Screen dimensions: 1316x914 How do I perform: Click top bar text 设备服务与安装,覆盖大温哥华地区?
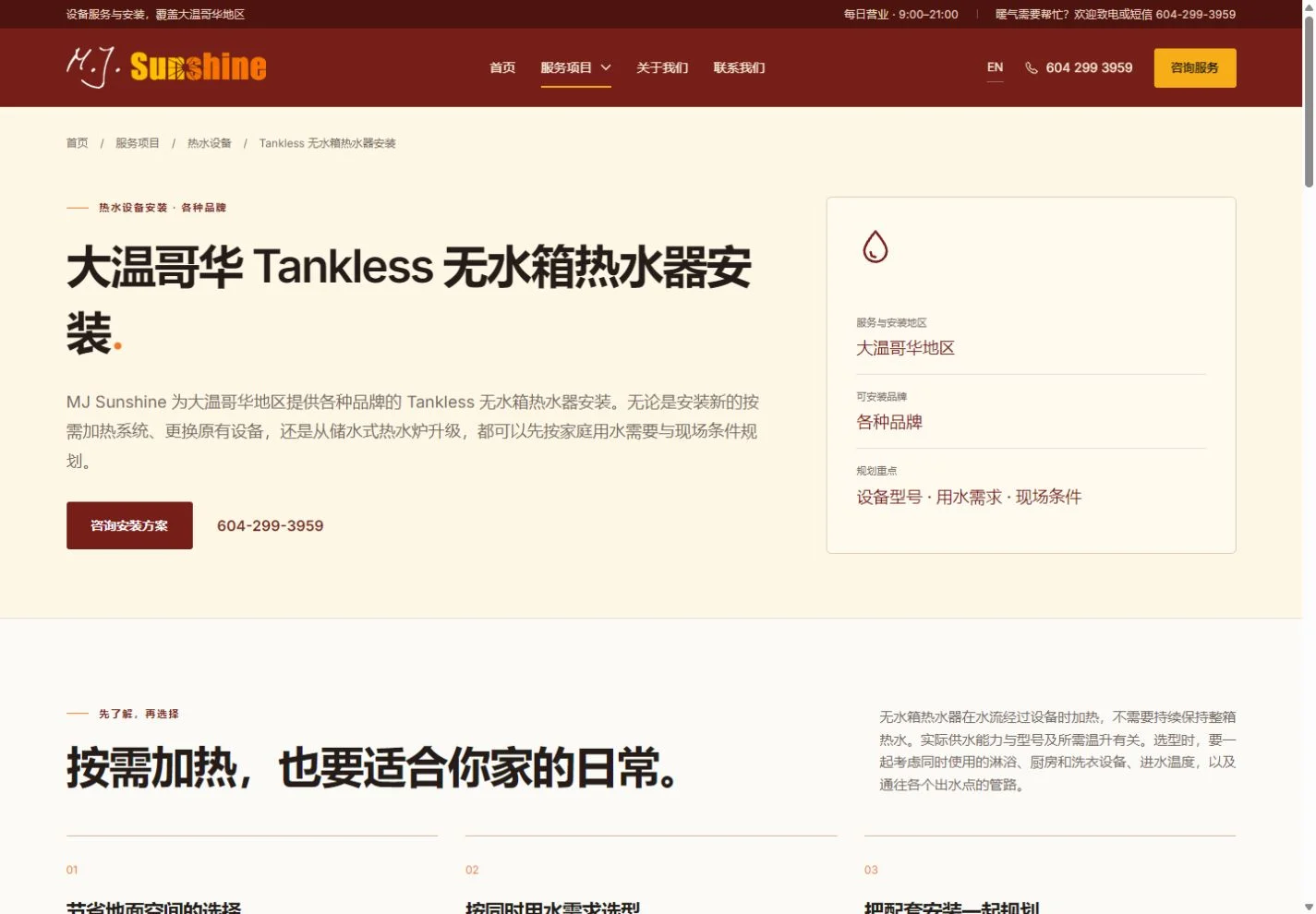coord(155,14)
